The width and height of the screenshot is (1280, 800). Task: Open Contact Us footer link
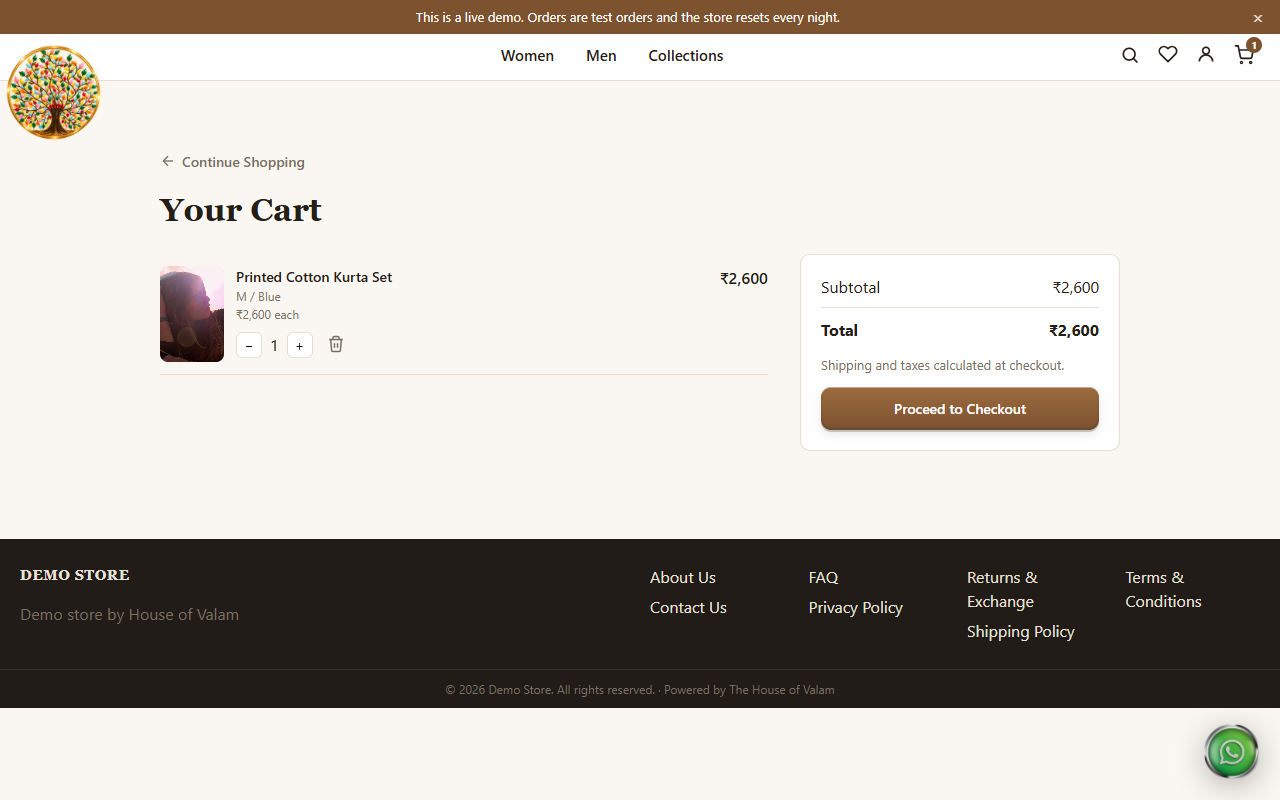click(688, 607)
